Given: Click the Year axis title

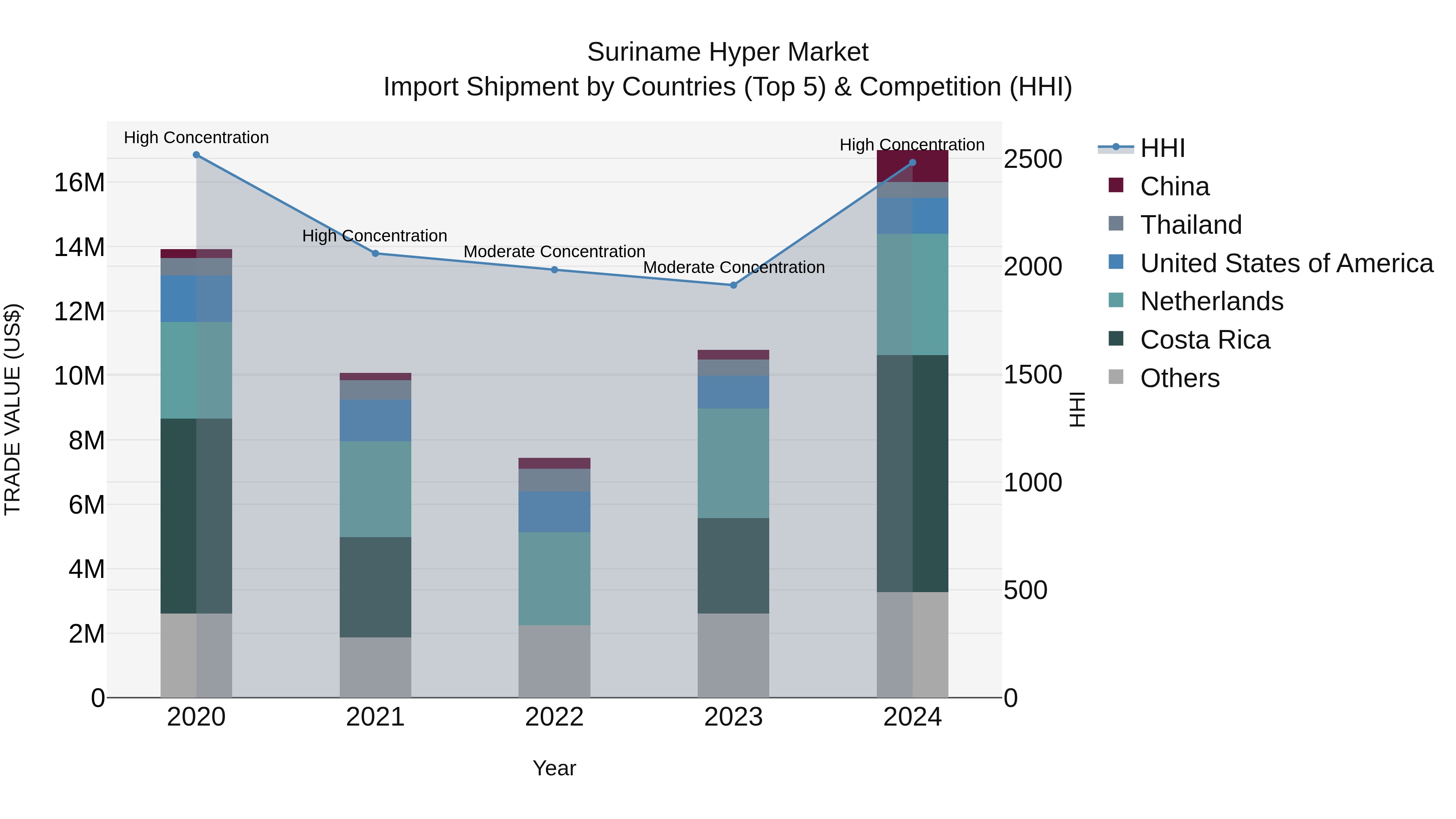Looking at the screenshot, I should click(x=554, y=768).
